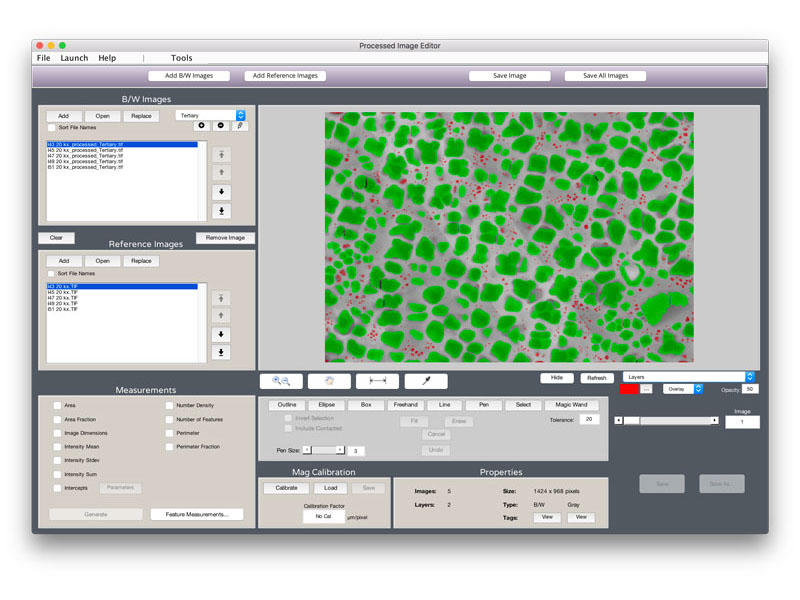The height and width of the screenshot is (600, 800).
Task: Open the Overlay blend mode dropdown
Action: pos(683,389)
